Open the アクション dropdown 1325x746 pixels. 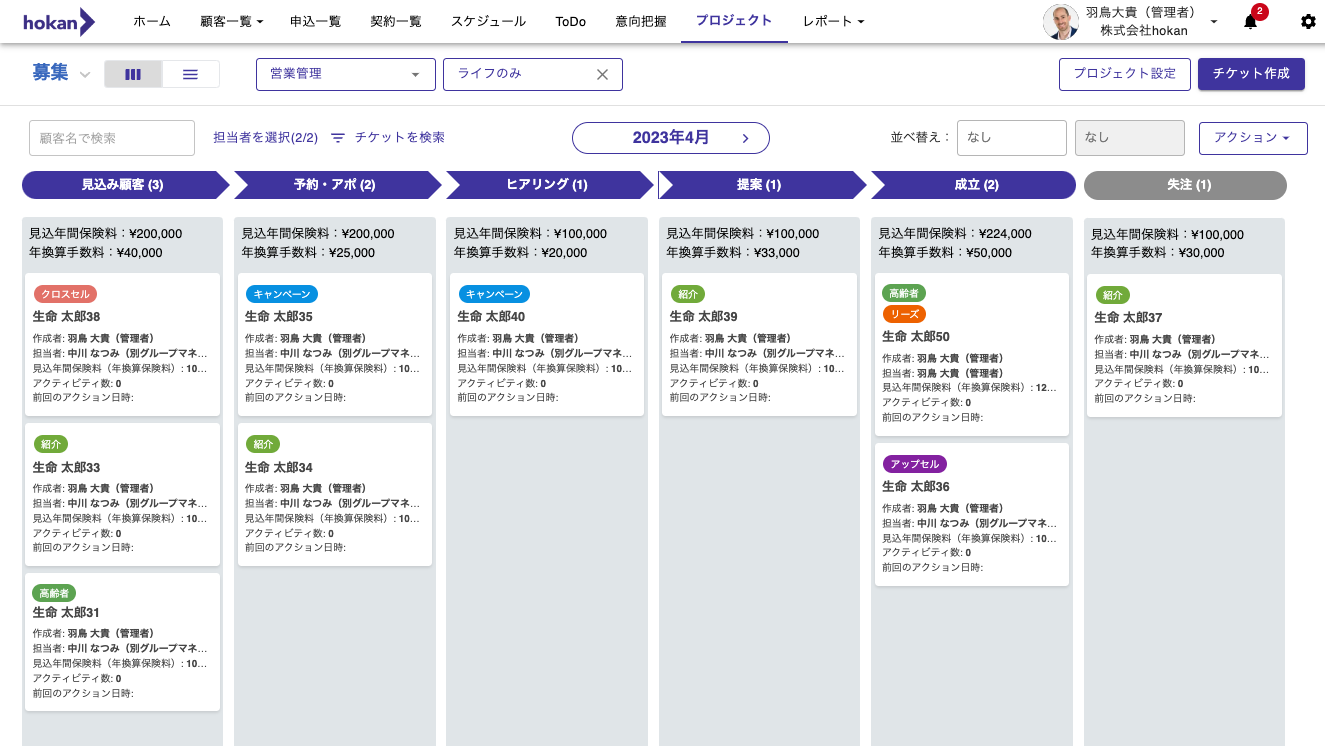click(x=1252, y=138)
